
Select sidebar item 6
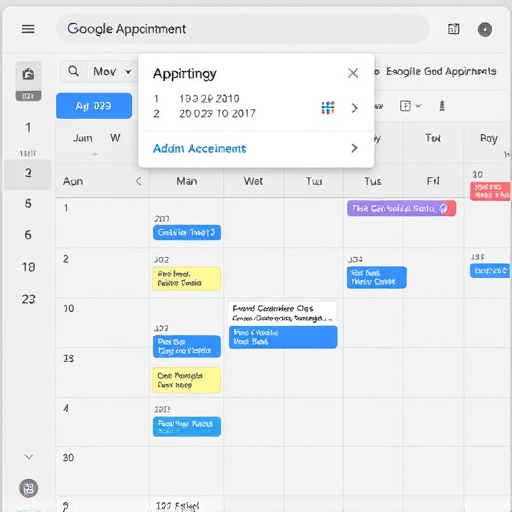[x=28, y=235]
